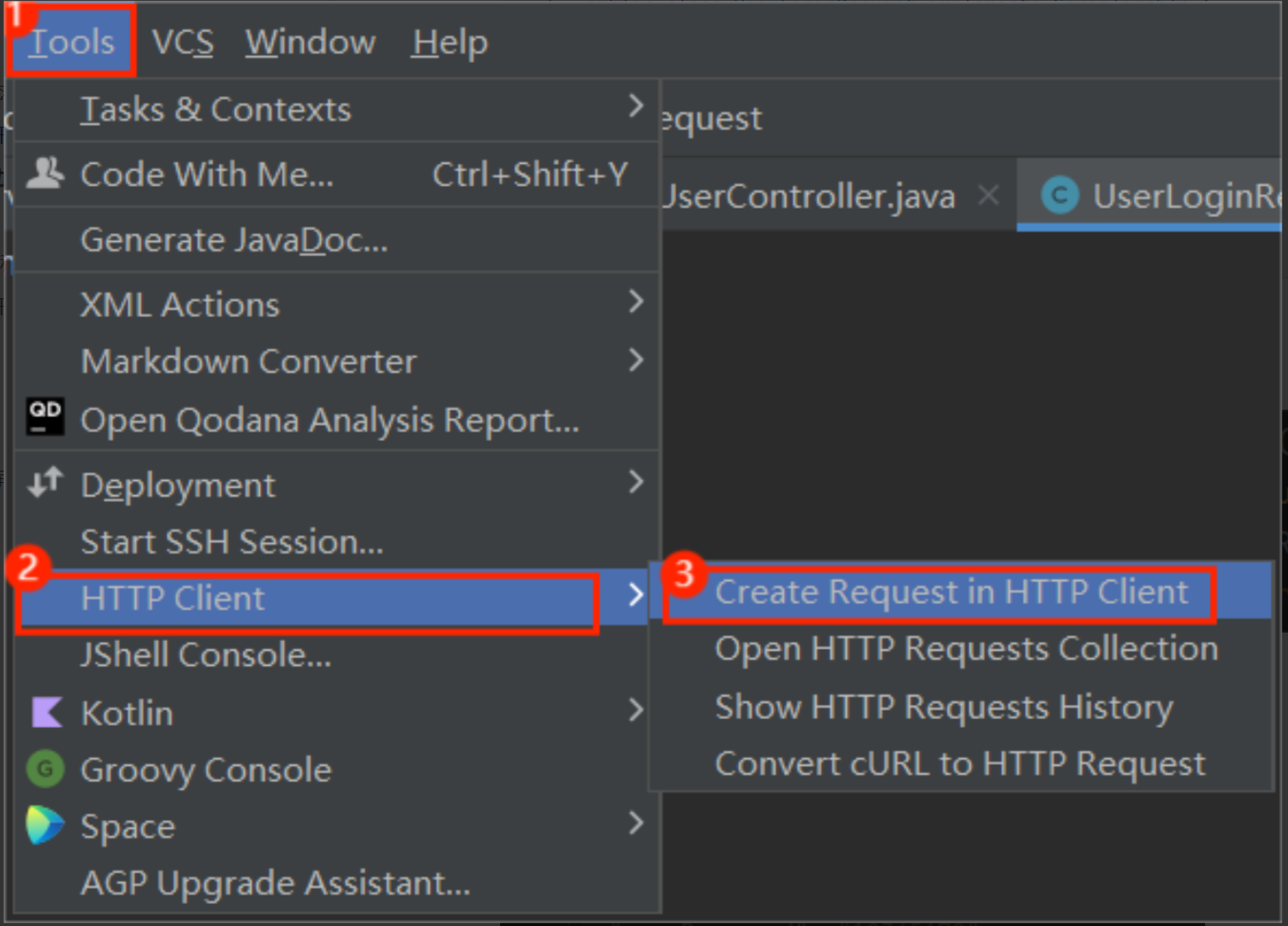Expand the Tasks & Contexts submenu arrow
This screenshot has width=1288, height=926.
[x=635, y=107]
